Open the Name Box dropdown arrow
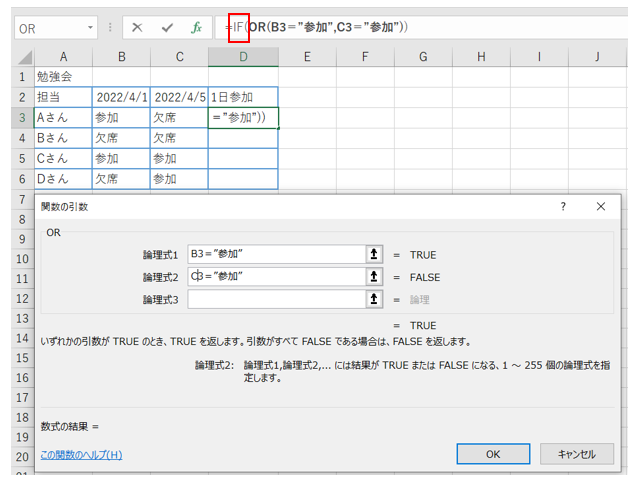Image resolution: width=631 pixels, height=481 pixels. [x=92, y=28]
